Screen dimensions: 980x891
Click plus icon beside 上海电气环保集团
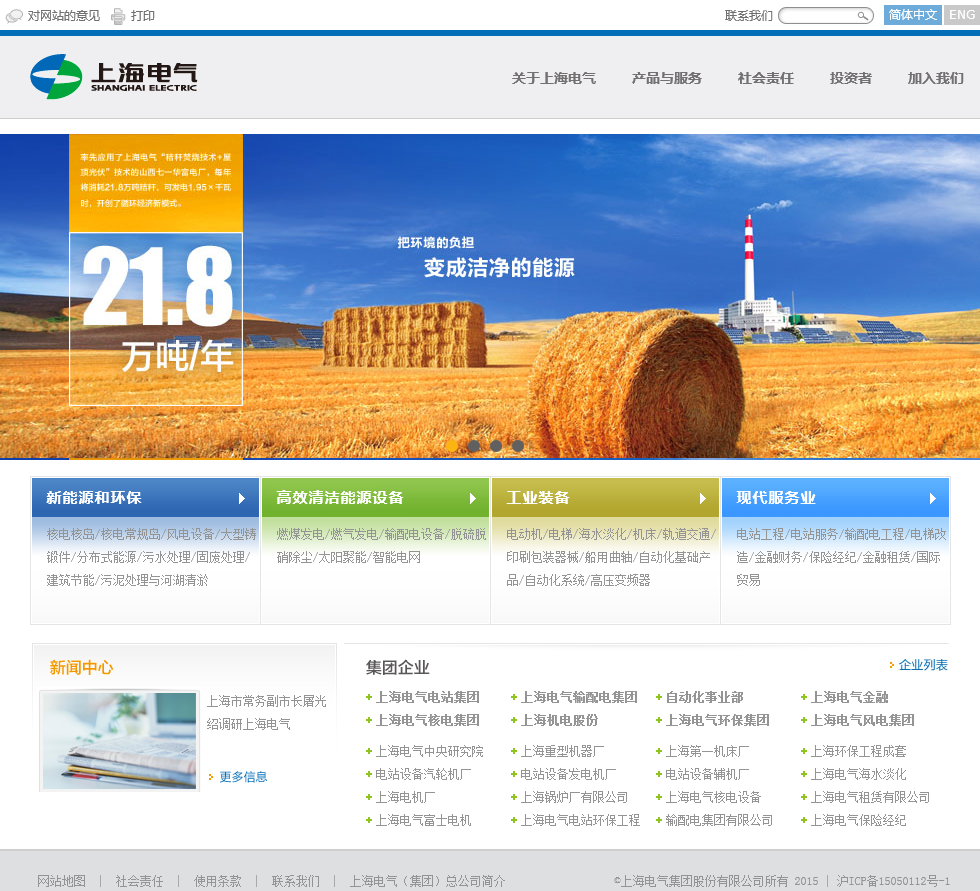pos(659,720)
